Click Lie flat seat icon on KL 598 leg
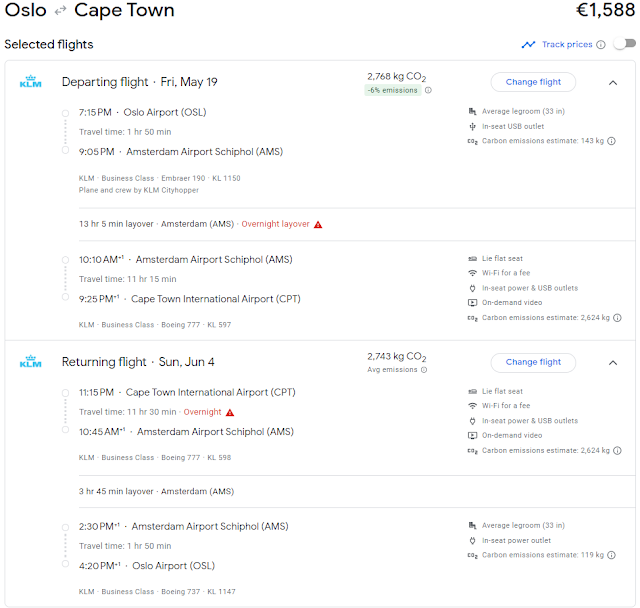This screenshot has width=640, height=608. pyautogui.click(x=472, y=391)
